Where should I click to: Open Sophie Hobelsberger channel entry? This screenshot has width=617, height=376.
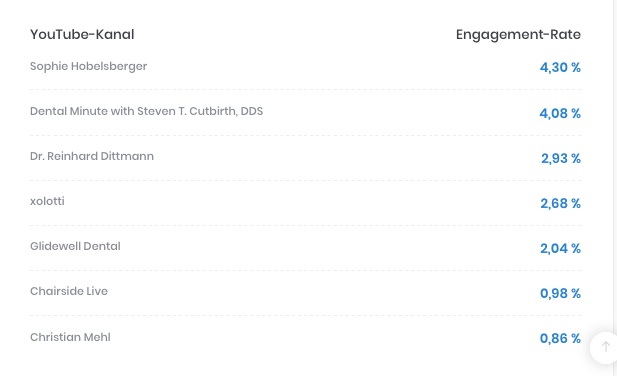[89, 66]
